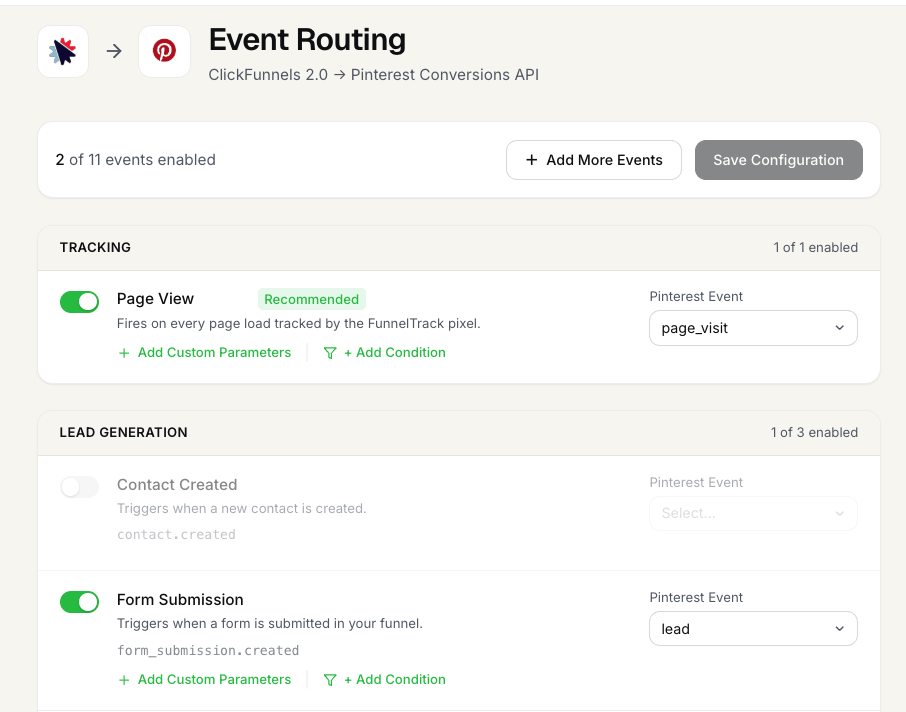This screenshot has width=906, height=712.
Task: Turn off the Form Submission toggle
Action: (80, 602)
